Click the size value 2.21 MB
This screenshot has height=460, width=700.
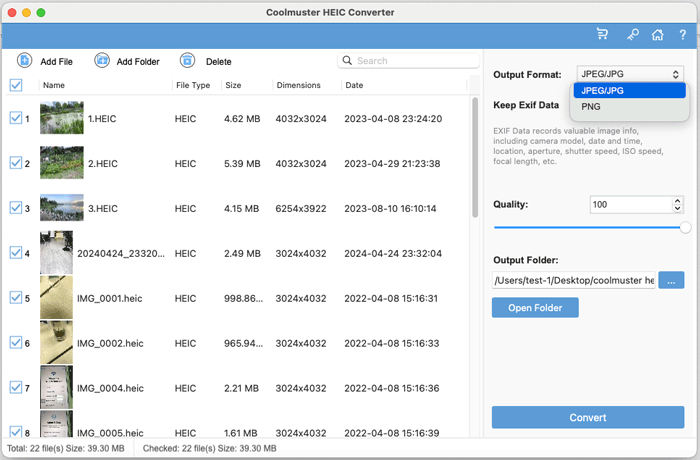click(242, 389)
